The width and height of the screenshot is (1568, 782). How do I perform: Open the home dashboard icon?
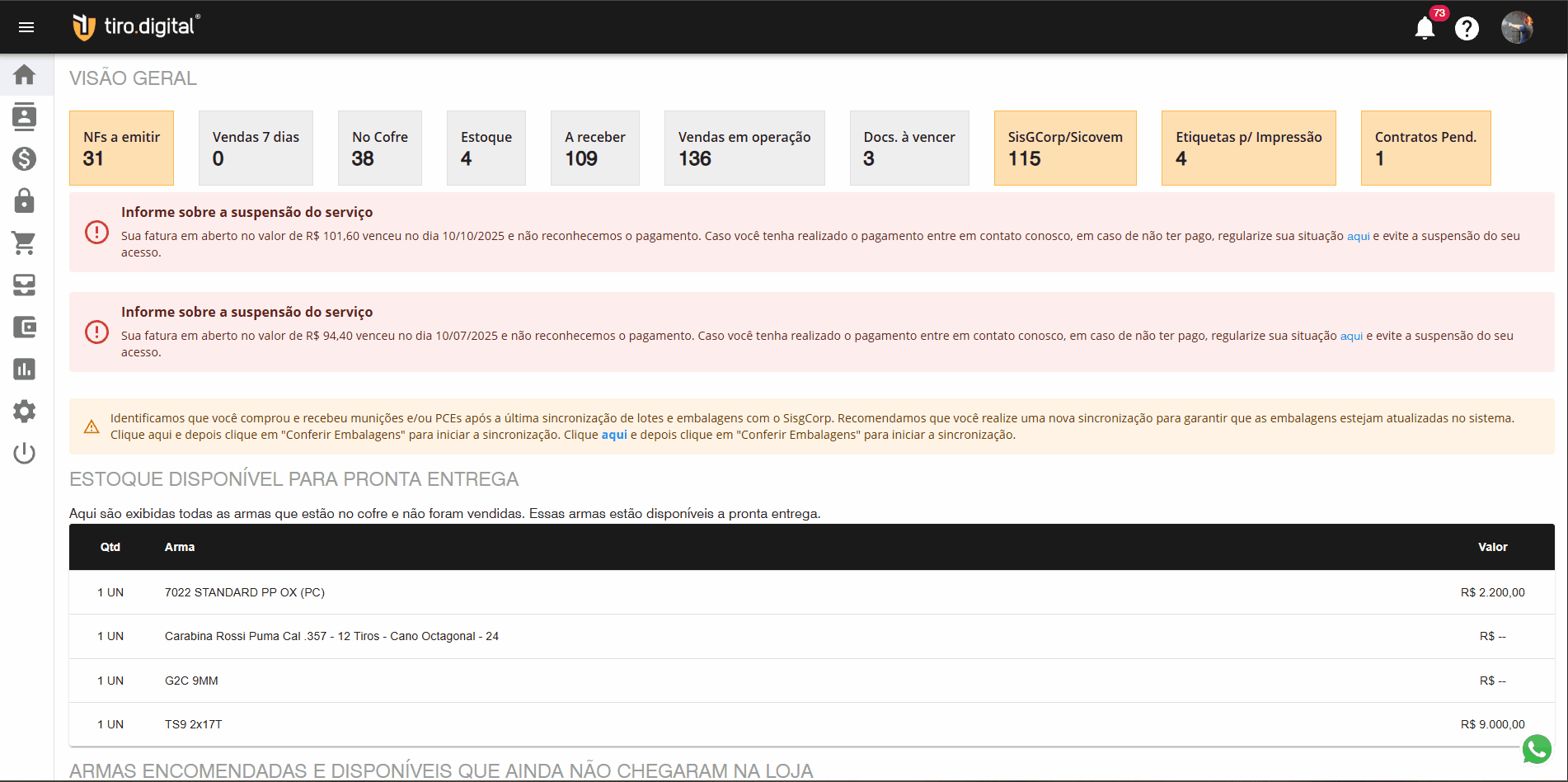25,74
